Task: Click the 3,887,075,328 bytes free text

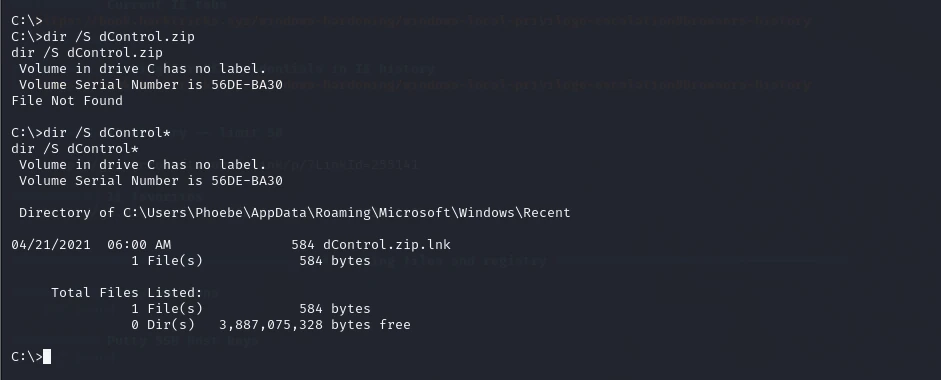Action: click(314, 325)
